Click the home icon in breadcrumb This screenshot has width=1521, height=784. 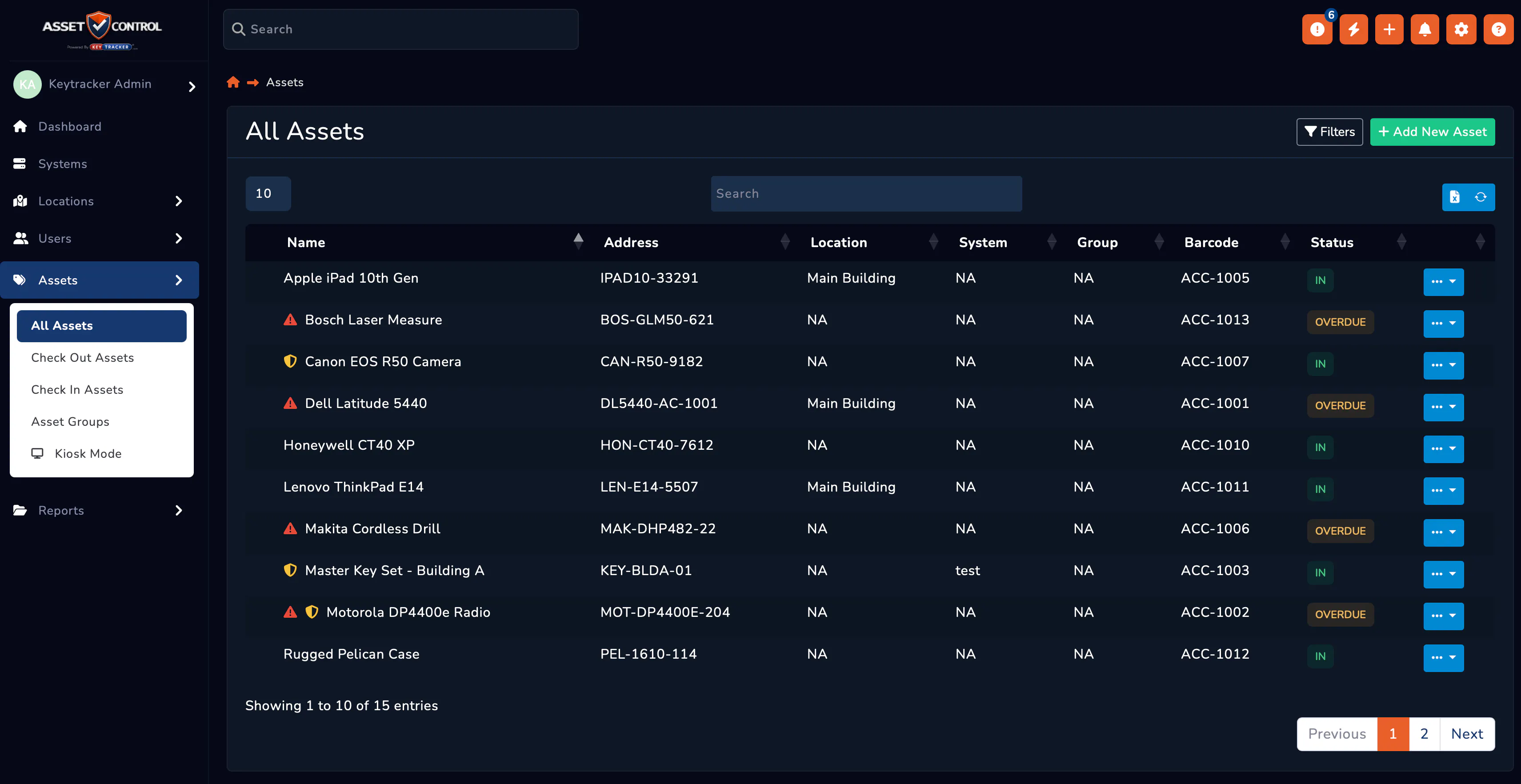(x=233, y=82)
